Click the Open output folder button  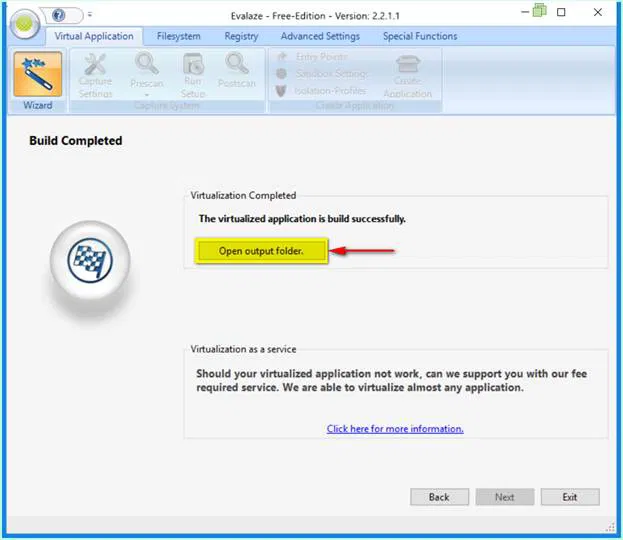(261, 251)
